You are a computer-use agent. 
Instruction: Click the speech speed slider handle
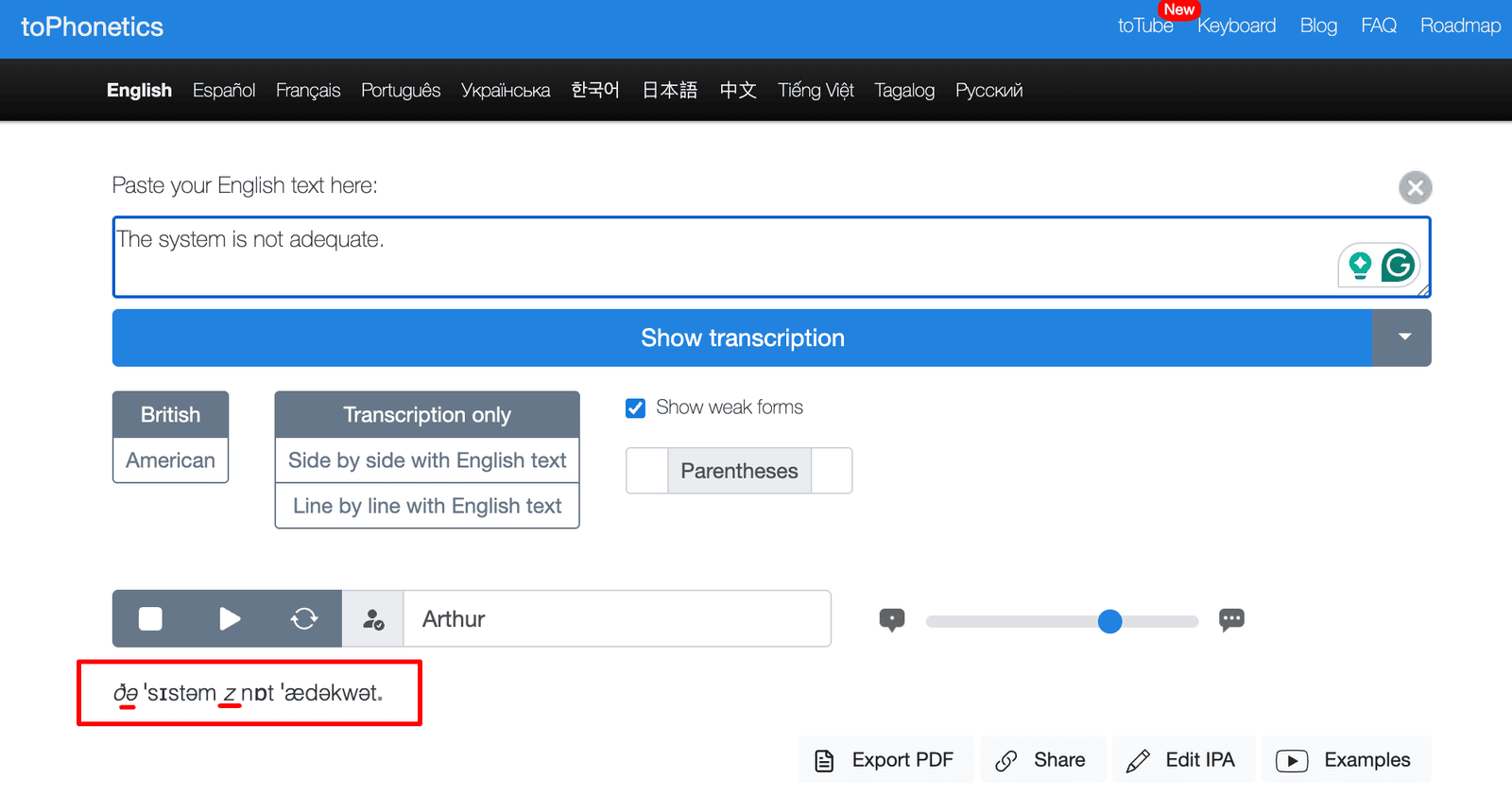1109,621
